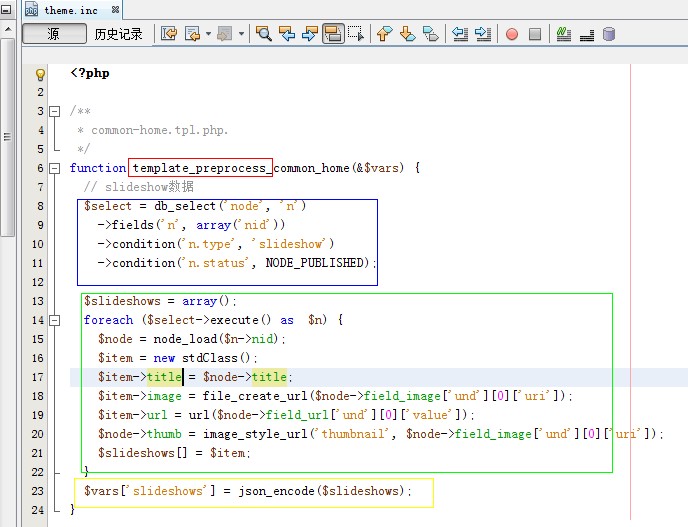688x527 pixels.
Task: Jump to Previous Bookmark icon
Action: (x=384, y=34)
